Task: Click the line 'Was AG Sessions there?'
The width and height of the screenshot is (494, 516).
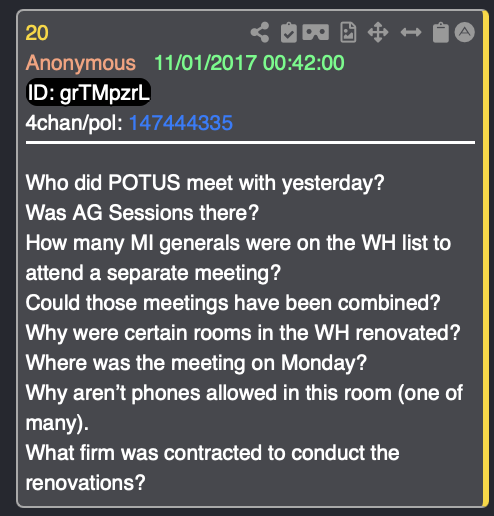Action: point(142,213)
